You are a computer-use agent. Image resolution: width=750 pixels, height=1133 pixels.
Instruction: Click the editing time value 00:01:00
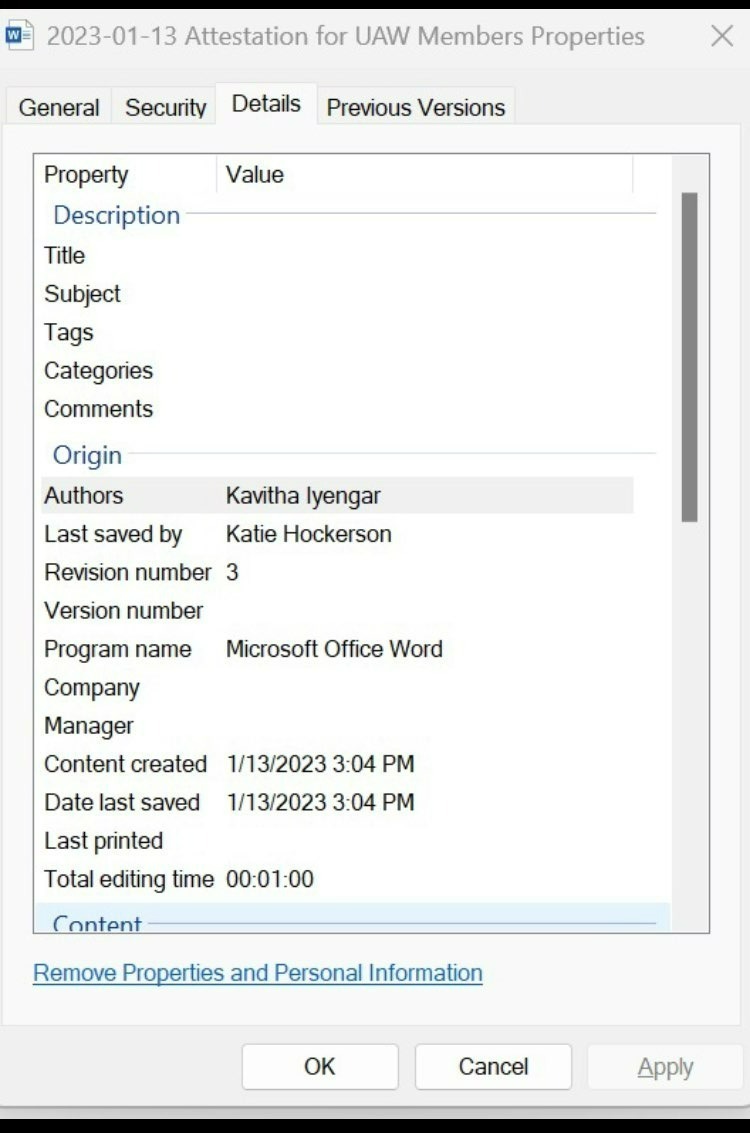[270, 879]
